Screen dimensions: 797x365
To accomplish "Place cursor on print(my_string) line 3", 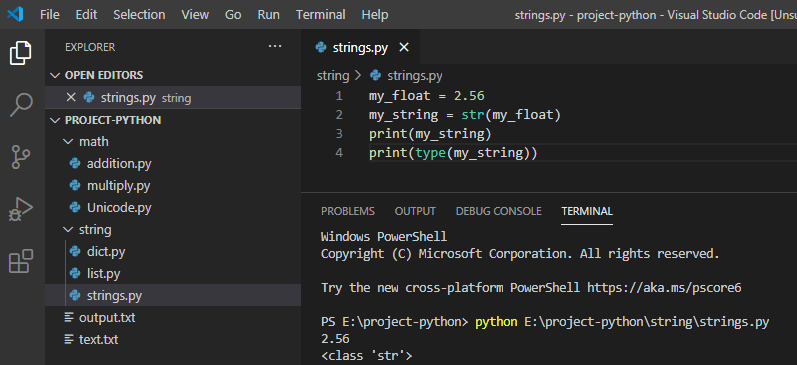I will click(x=430, y=134).
